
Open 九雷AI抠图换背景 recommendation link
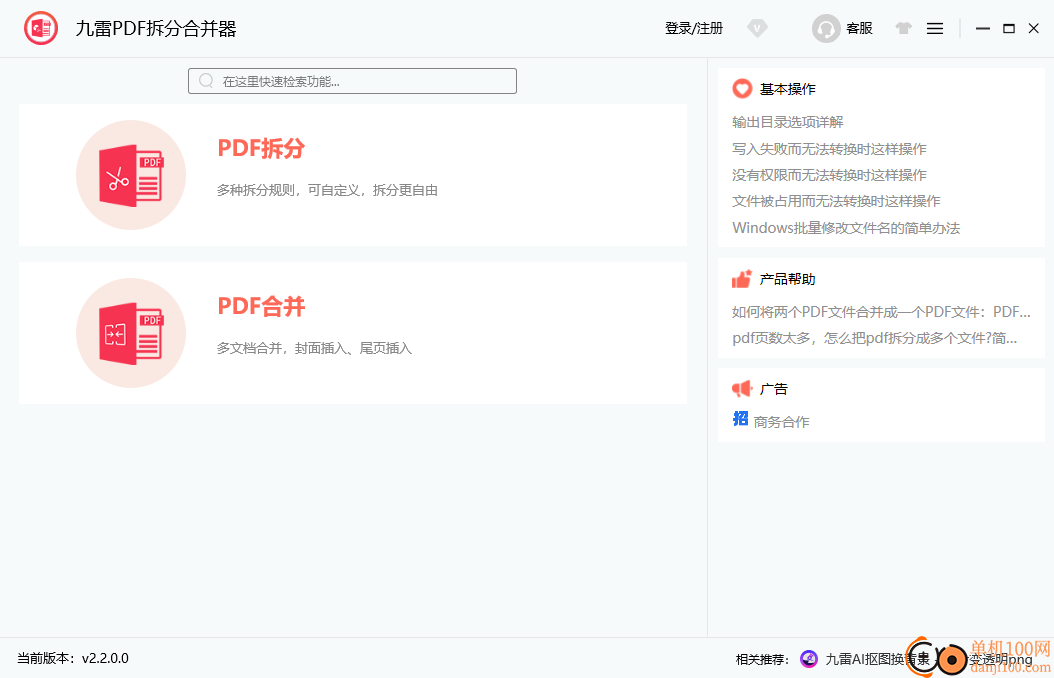pos(877,659)
